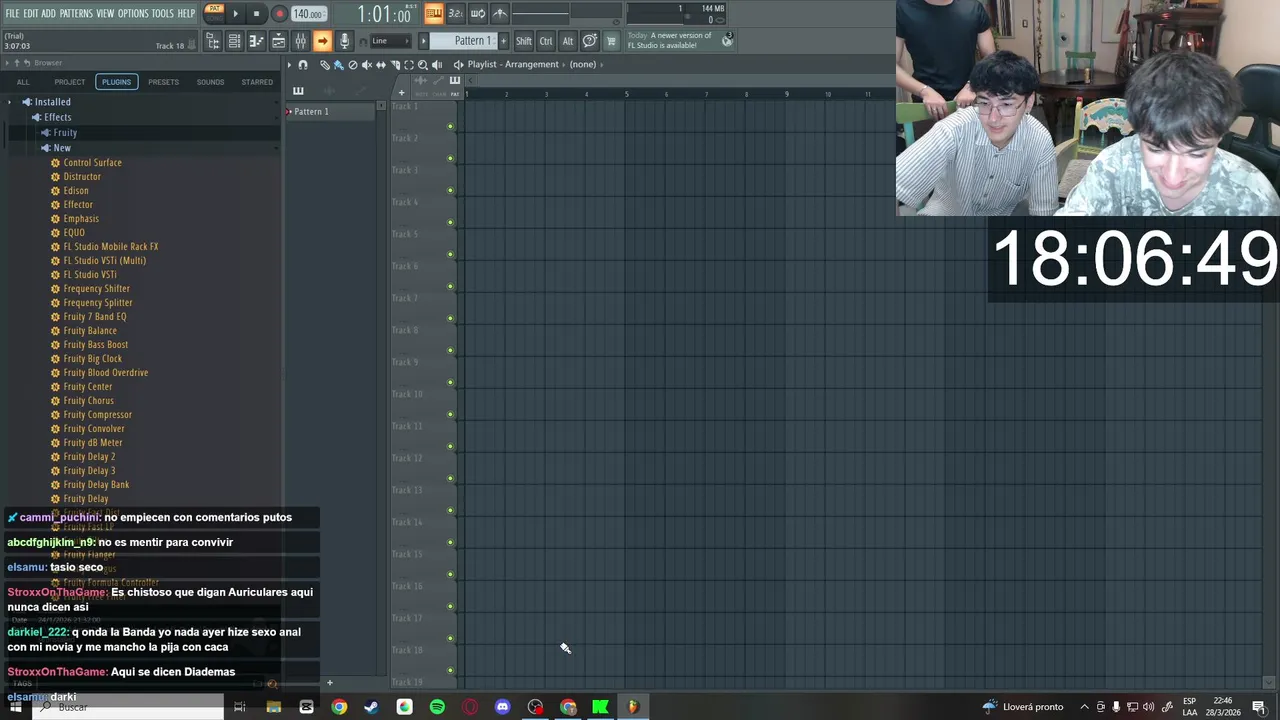Show piano patterns in the picker panel

coord(298,91)
